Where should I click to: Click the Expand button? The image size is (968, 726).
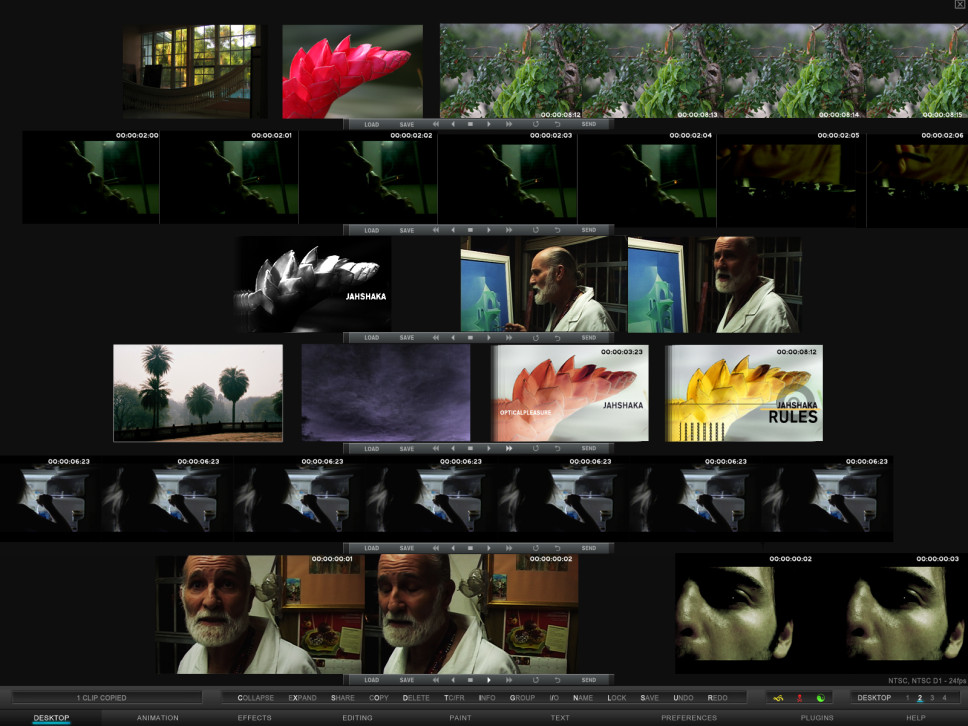[302, 698]
